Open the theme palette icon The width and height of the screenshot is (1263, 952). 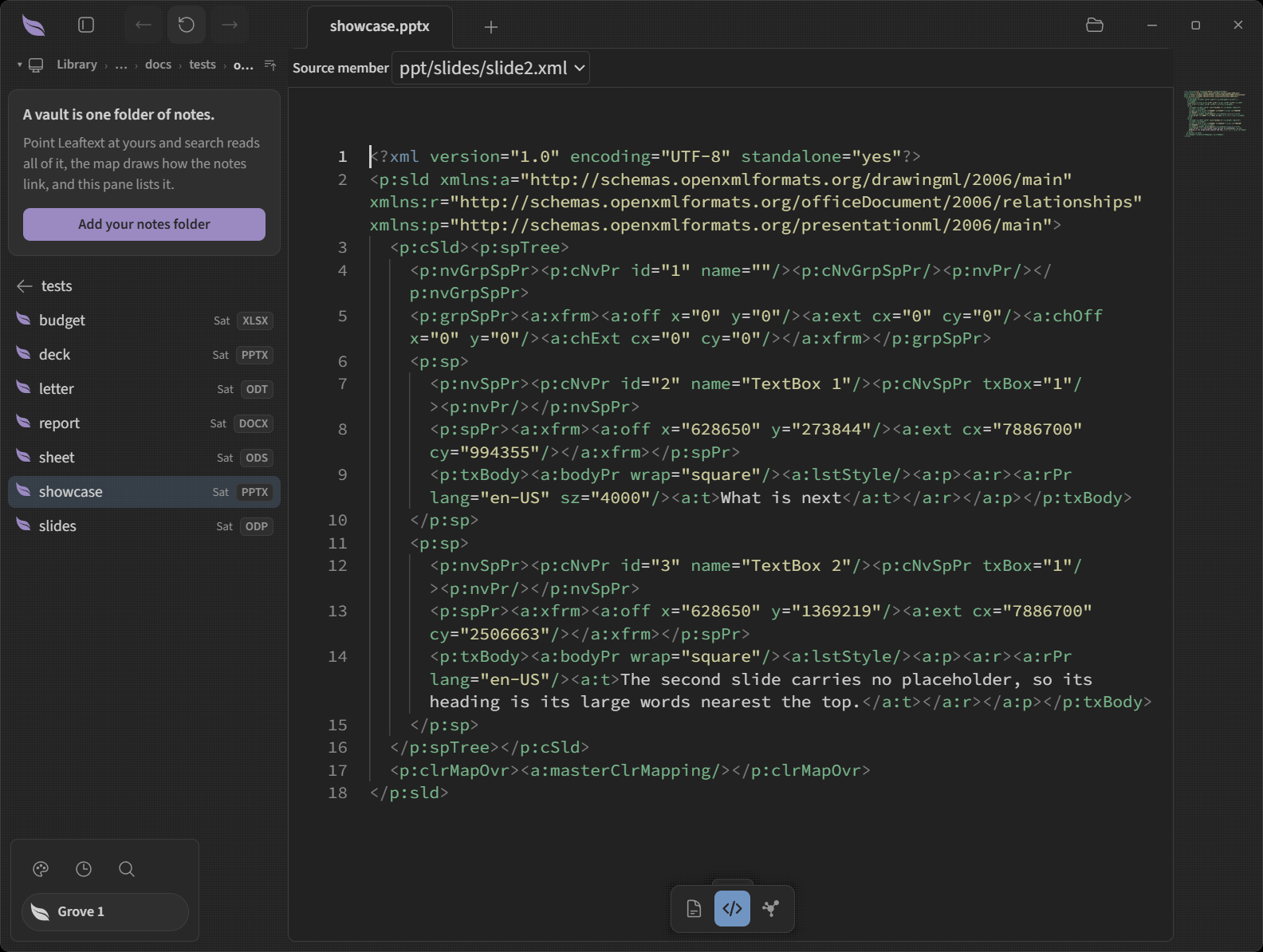pos(41,869)
